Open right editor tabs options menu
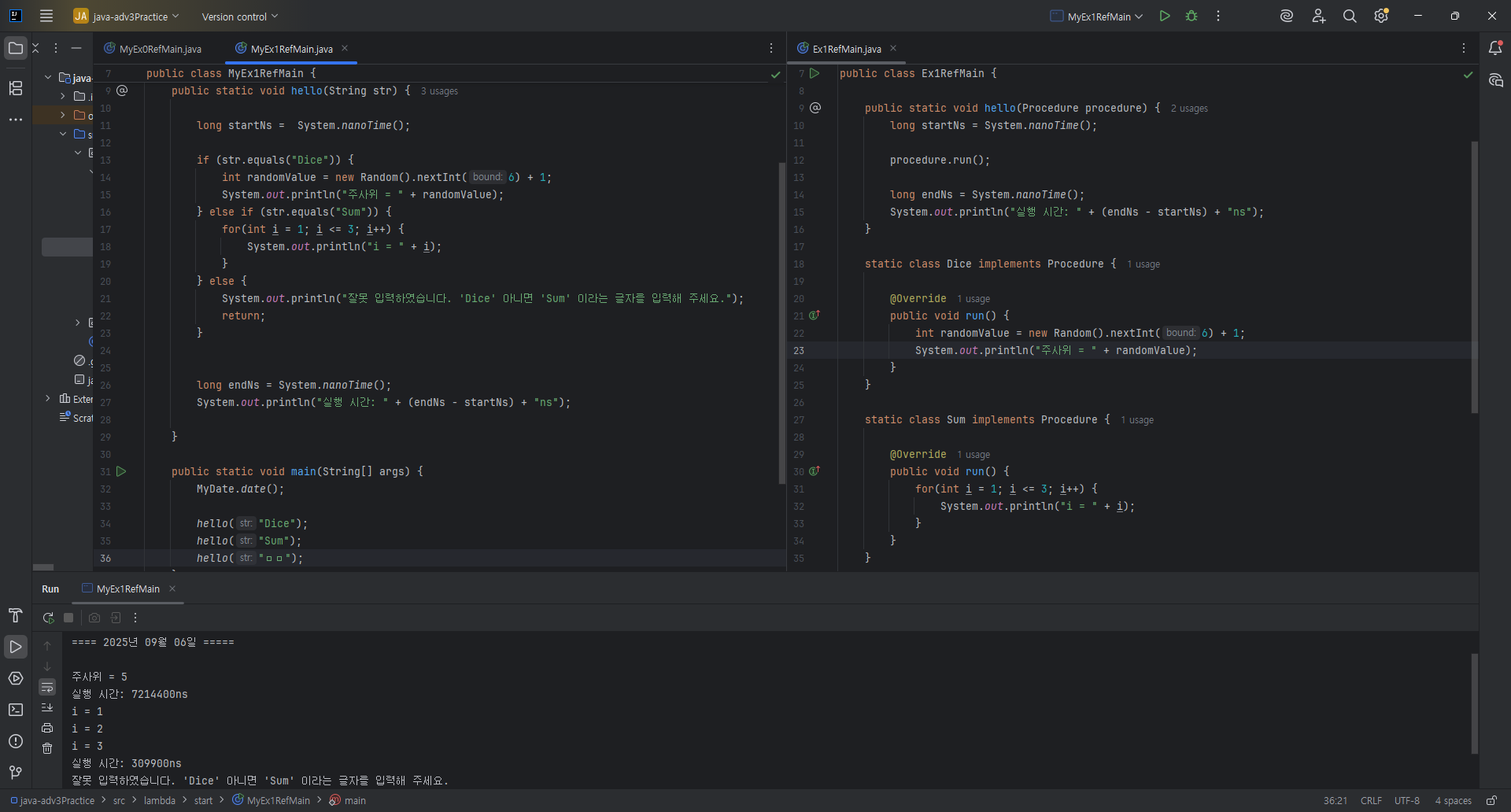Image resolution: width=1511 pixels, height=812 pixels. [1464, 48]
